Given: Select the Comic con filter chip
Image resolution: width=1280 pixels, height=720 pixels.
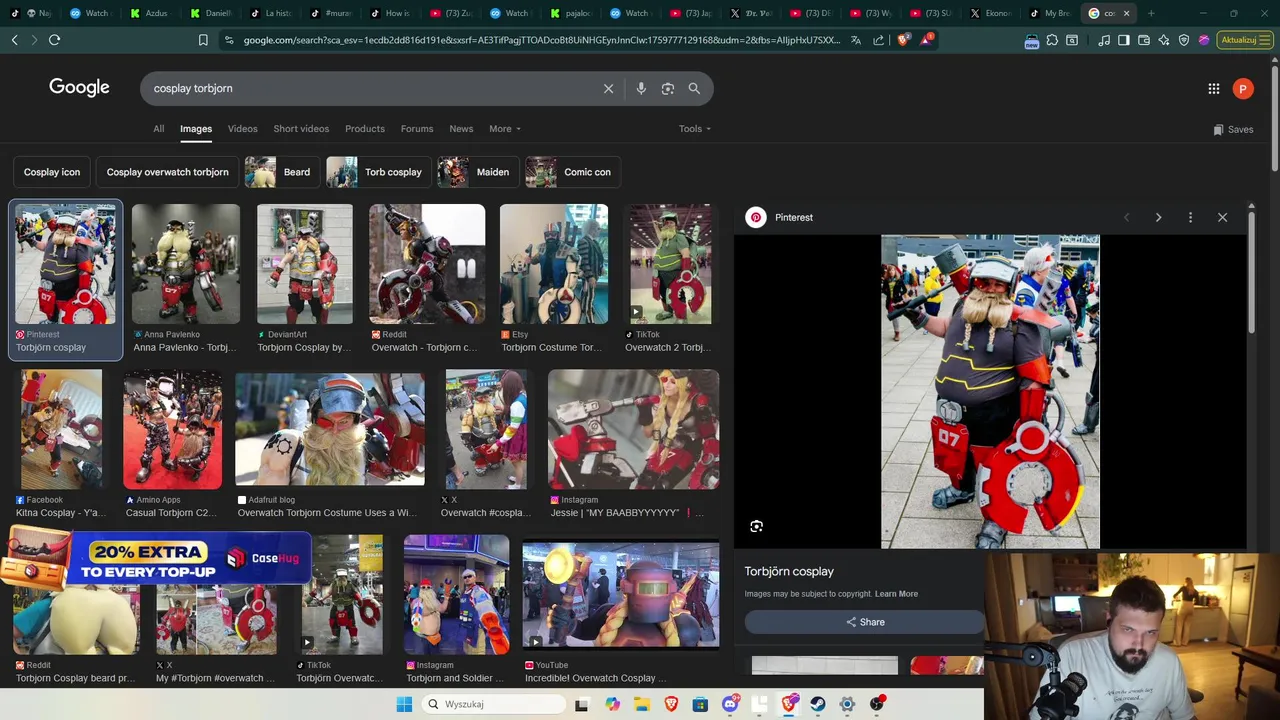Looking at the screenshot, I should pyautogui.click(x=573, y=172).
